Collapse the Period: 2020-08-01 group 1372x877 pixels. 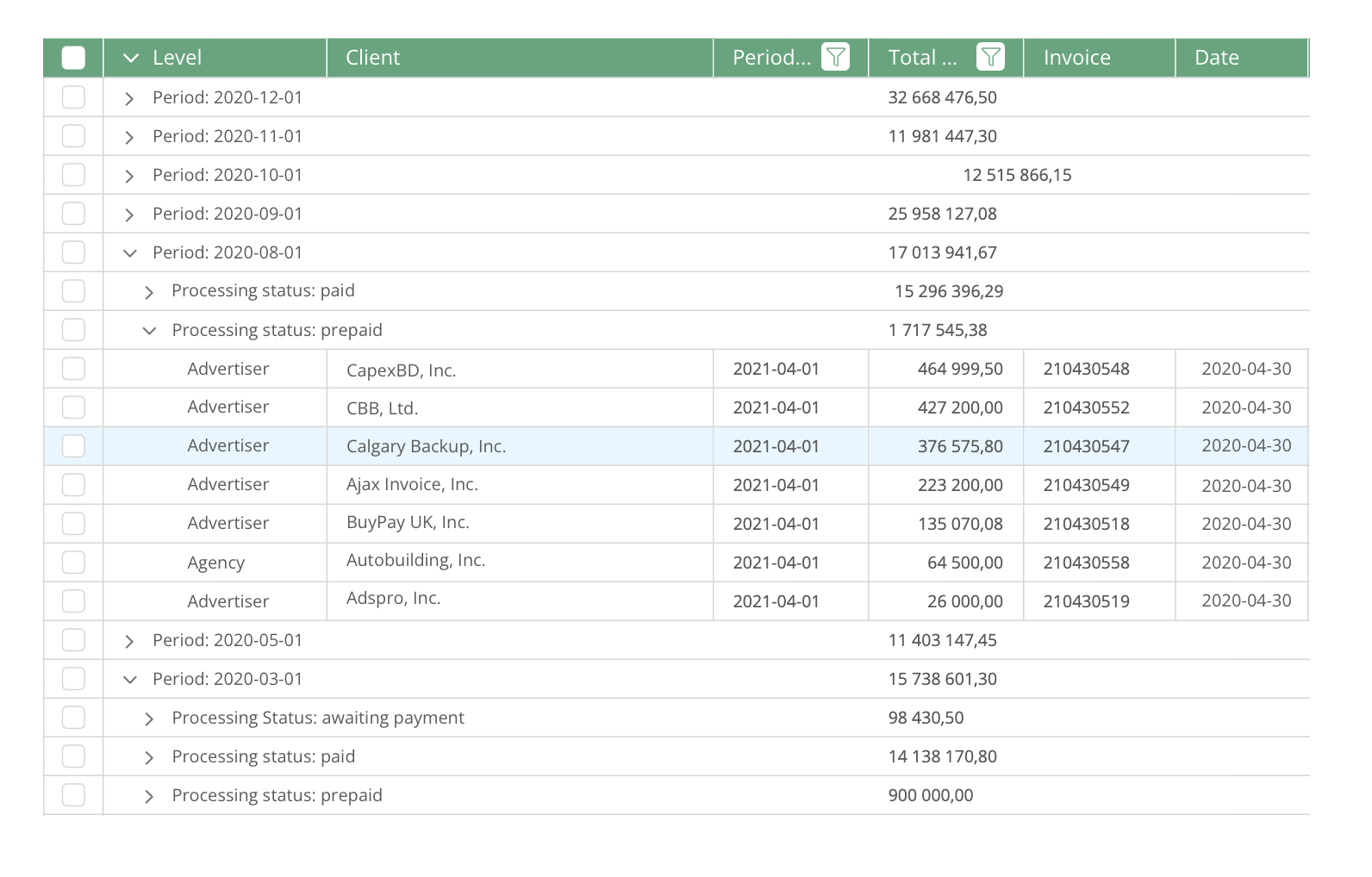tap(130, 253)
